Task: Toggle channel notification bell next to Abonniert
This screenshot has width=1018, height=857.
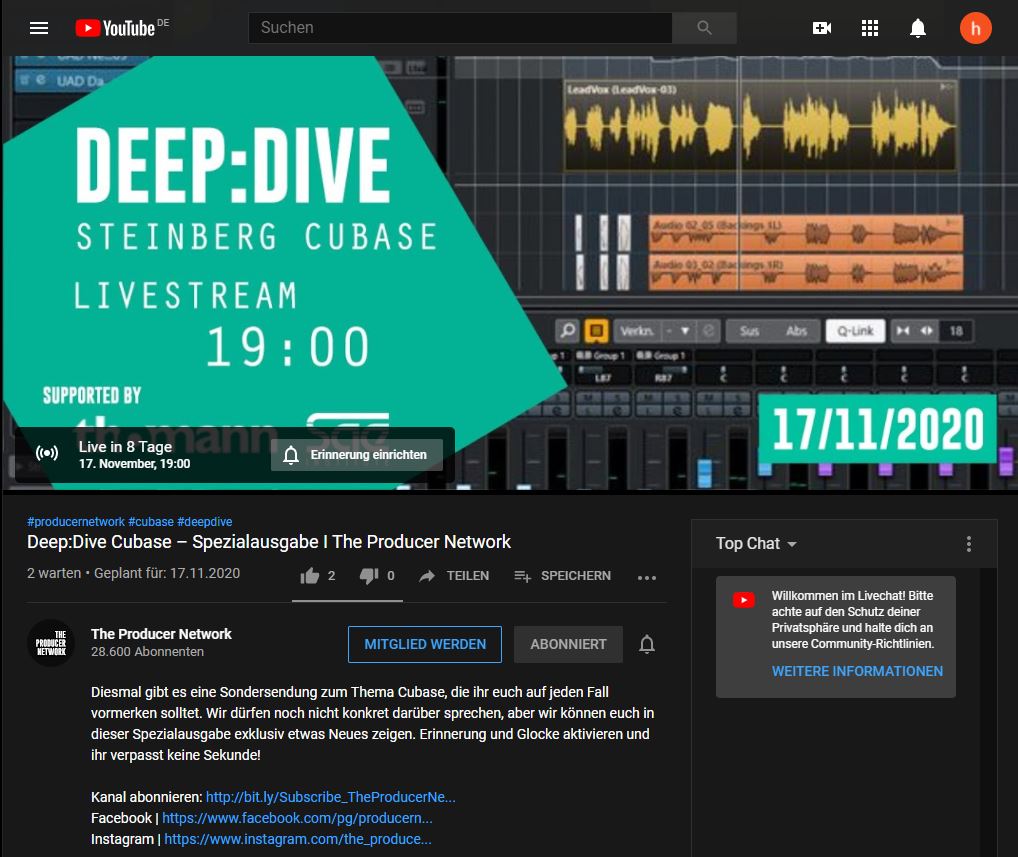Action: tap(647, 644)
